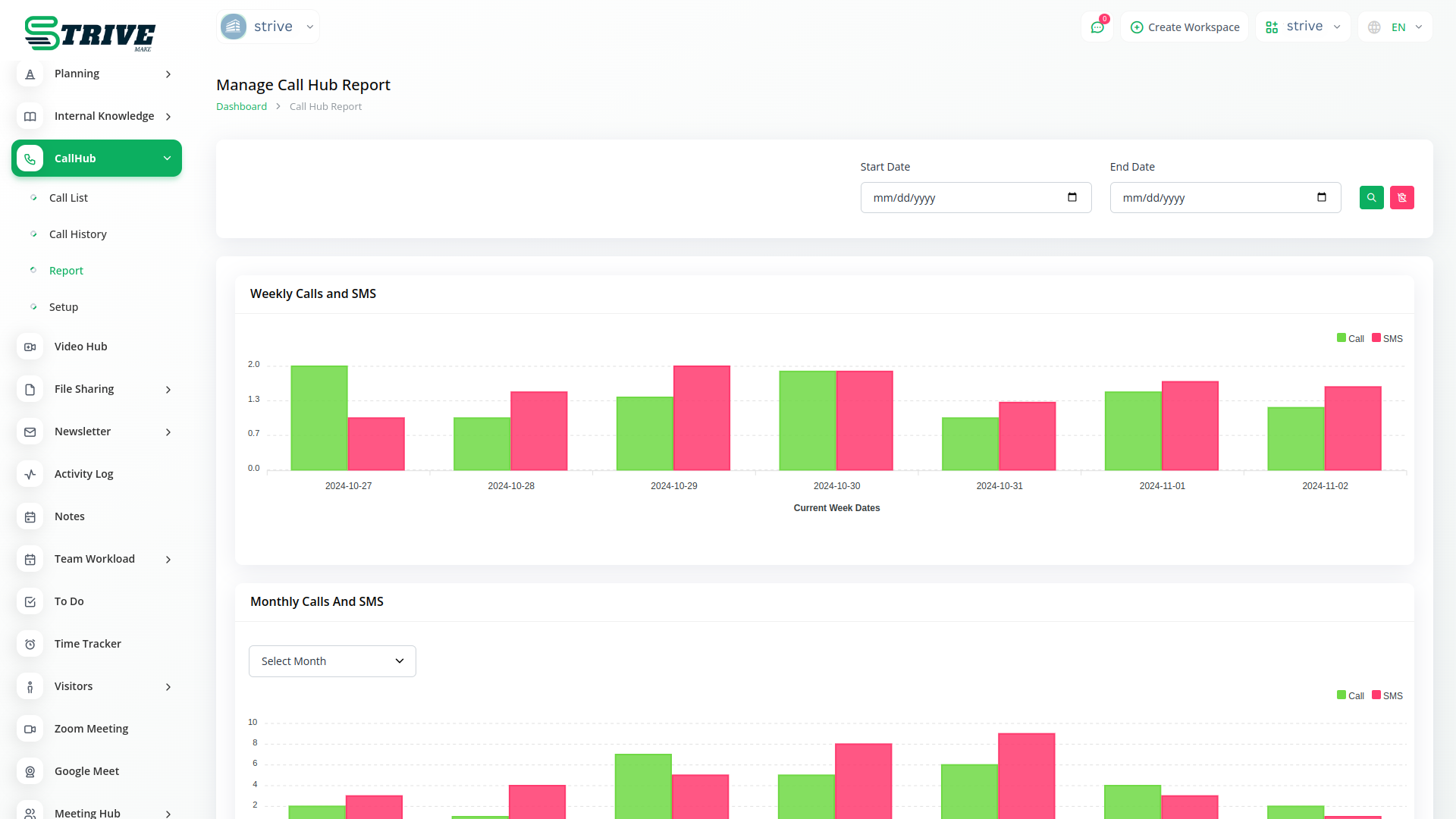The width and height of the screenshot is (1456, 819).
Task: Click the 2024-10-29 pink SMS bar
Action: point(701,419)
